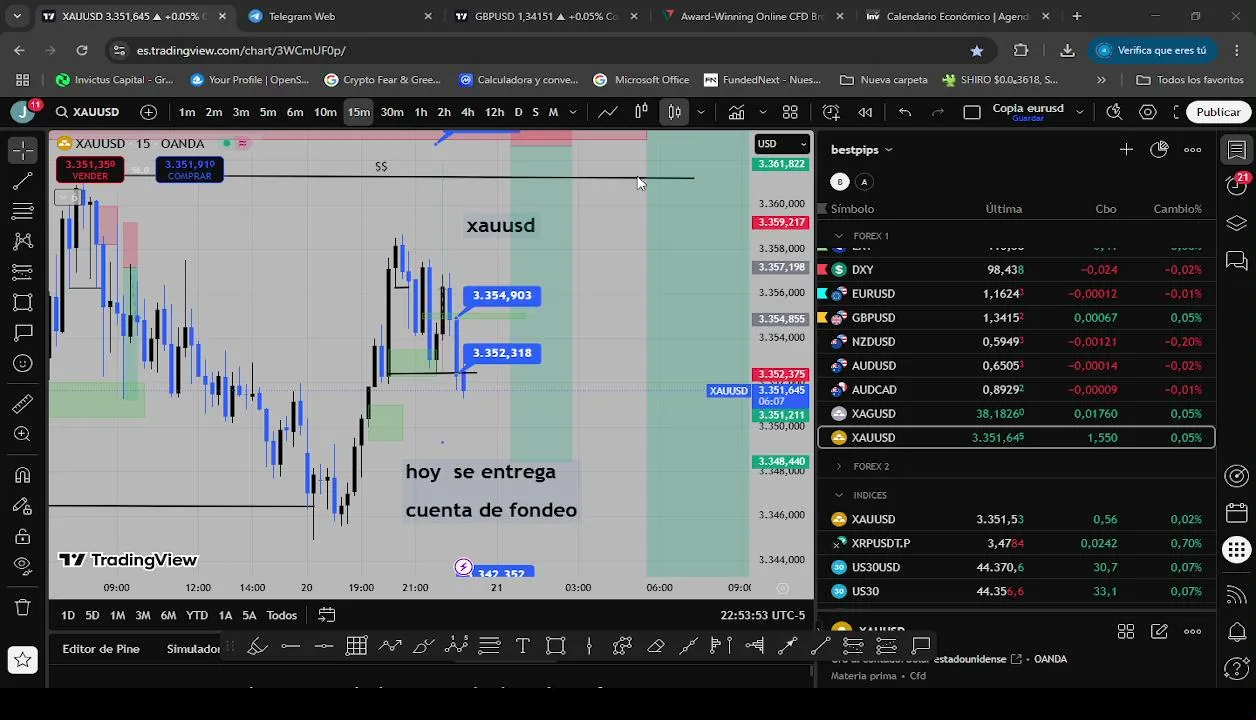Open the patterns drawing tool group
Viewport: 1256px width, 720px height.
point(22,241)
